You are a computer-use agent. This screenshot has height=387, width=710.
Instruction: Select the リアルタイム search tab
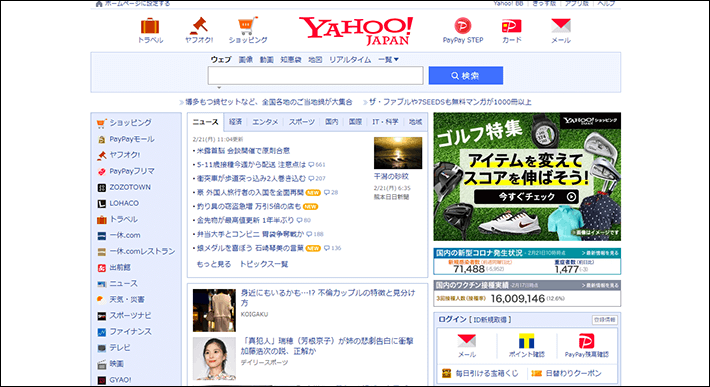click(350, 59)
